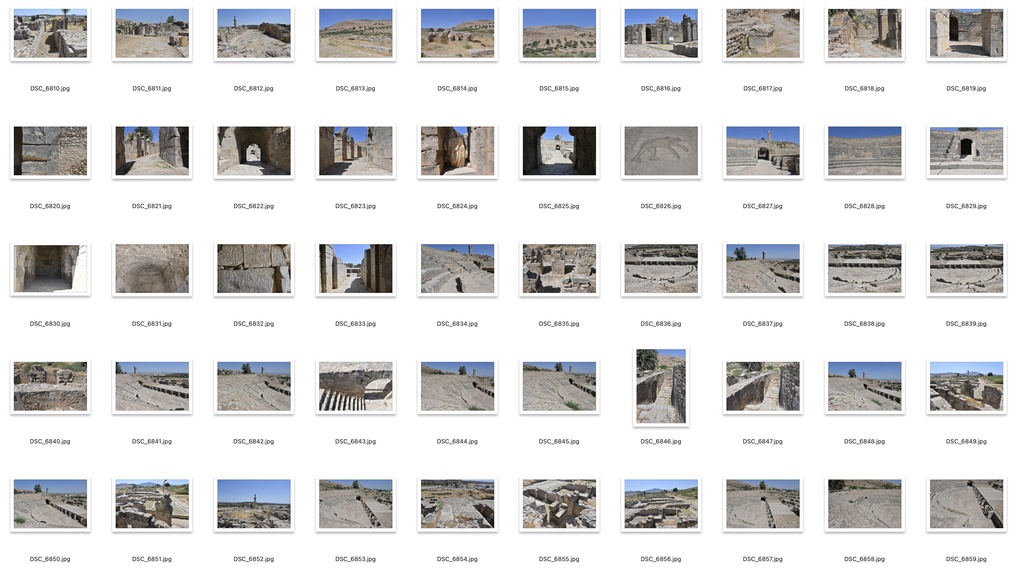Click the DSC_6844.jpg thumbnail
Viewport: 1024px width, 570px height.
[458, 386]
